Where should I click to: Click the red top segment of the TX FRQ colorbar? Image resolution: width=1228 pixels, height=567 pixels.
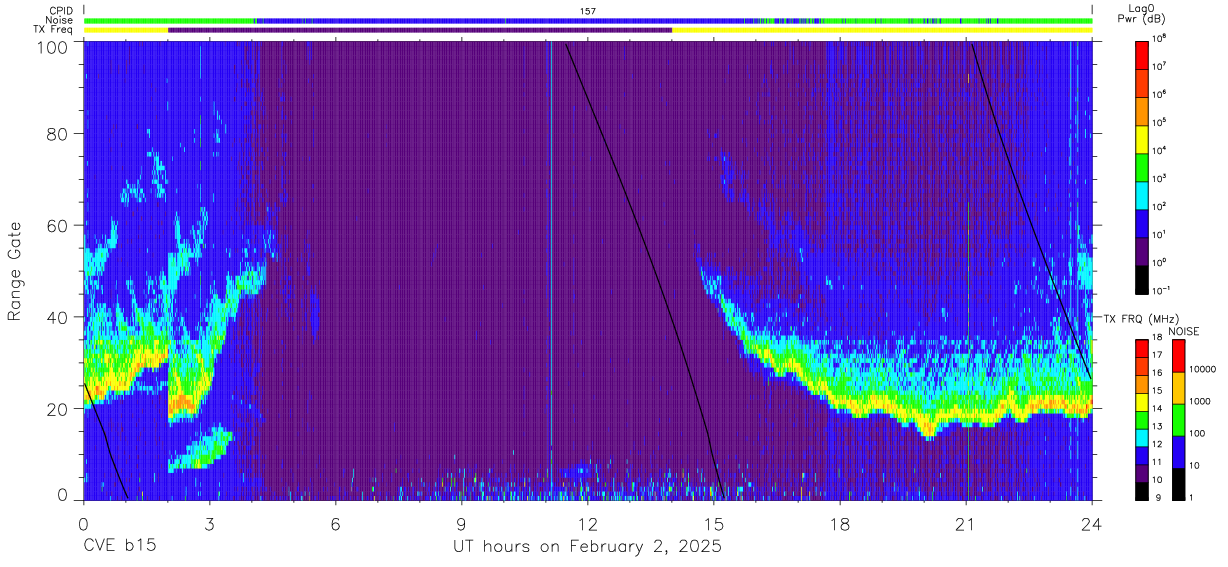(x=1143, y=347)
